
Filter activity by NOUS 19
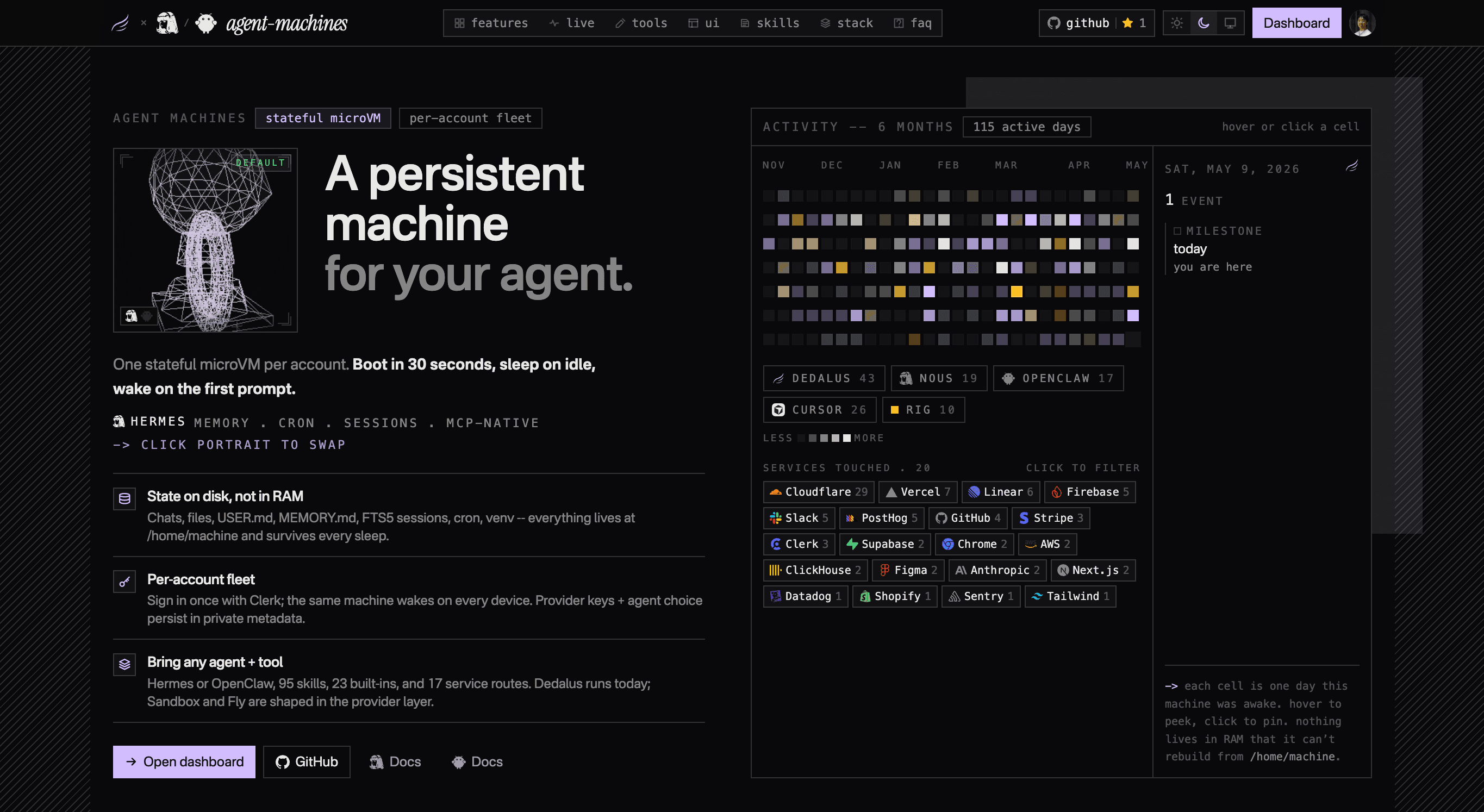[x=939, y=378]
